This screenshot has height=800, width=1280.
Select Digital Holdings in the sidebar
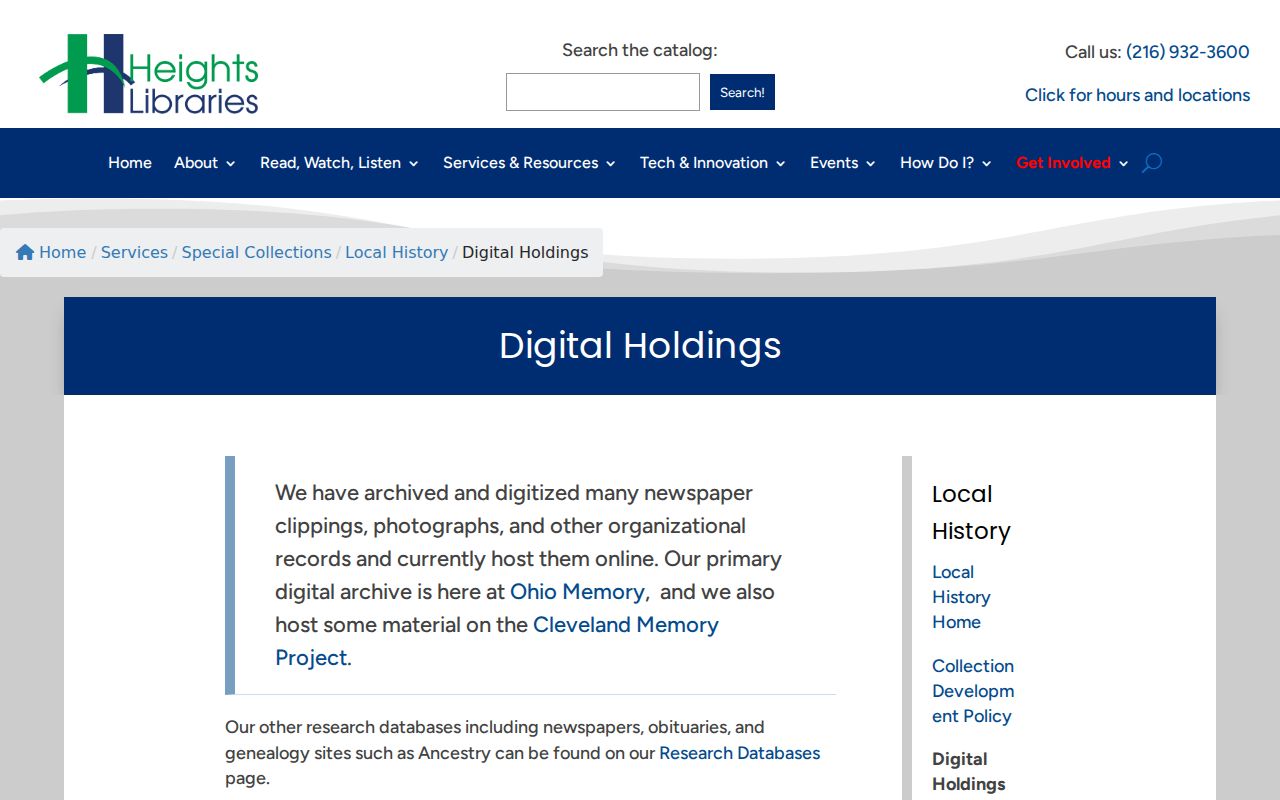[x=969, y=772]
